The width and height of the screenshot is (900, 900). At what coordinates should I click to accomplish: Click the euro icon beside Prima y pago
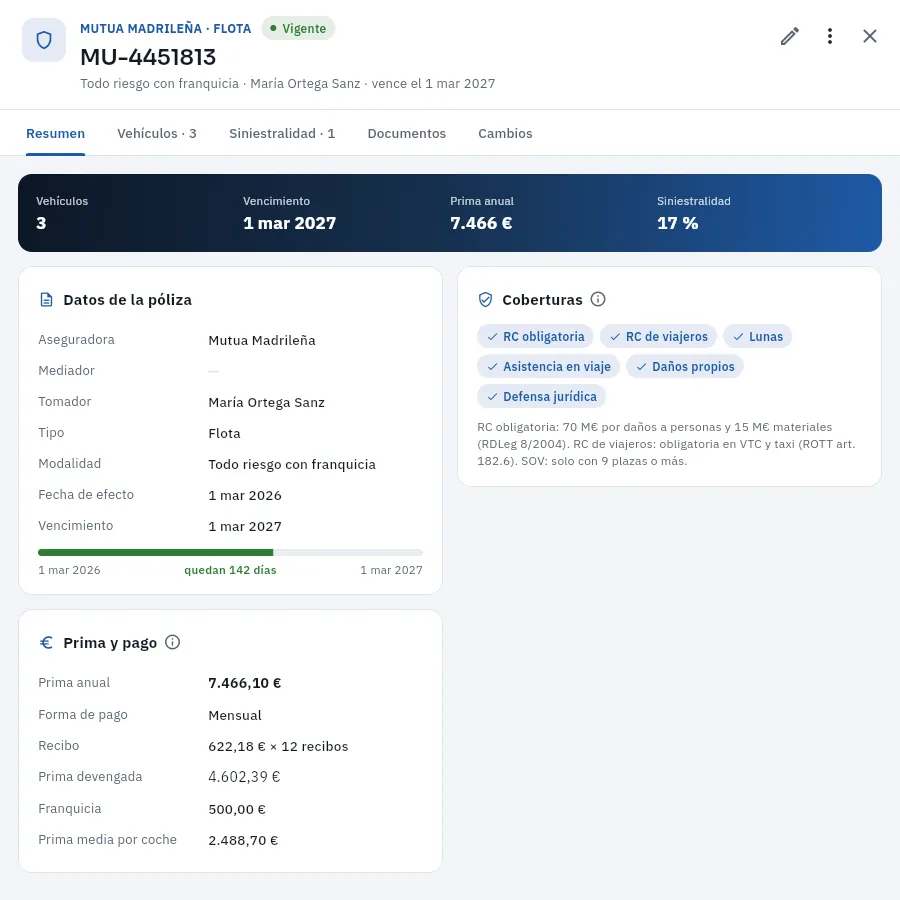coord(46,642)
